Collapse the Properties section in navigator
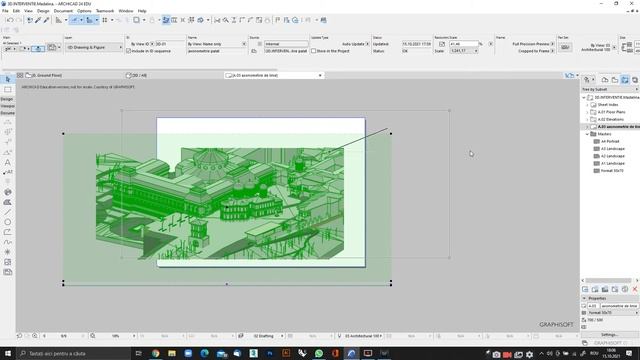This screenshot has height=360, width=640. [584, 298]
